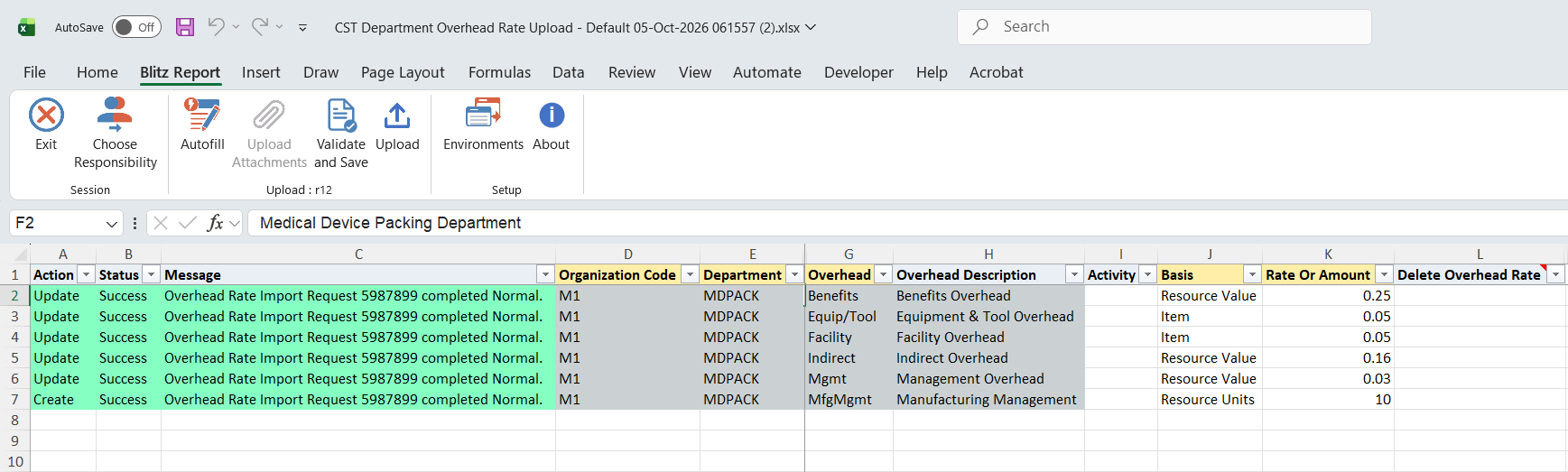Image resolution: width=1568 pixels, height=472 pixels.
Task: Select column K header
Action: coord(1328,255)
